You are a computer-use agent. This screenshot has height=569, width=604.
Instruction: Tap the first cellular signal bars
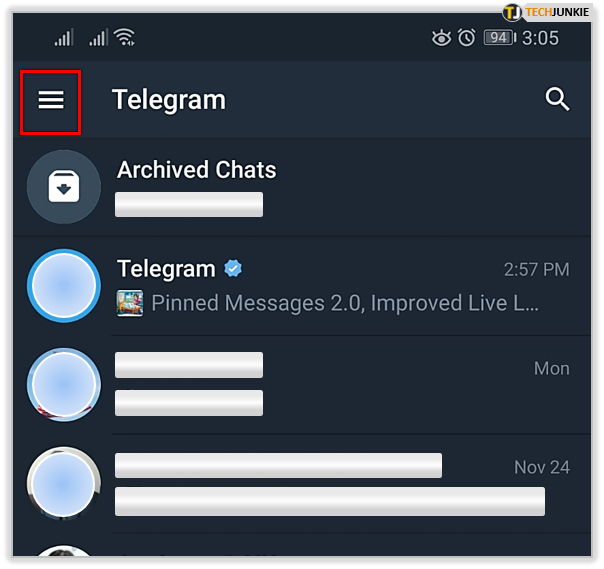pyautogui.click(x=64, y=37)
